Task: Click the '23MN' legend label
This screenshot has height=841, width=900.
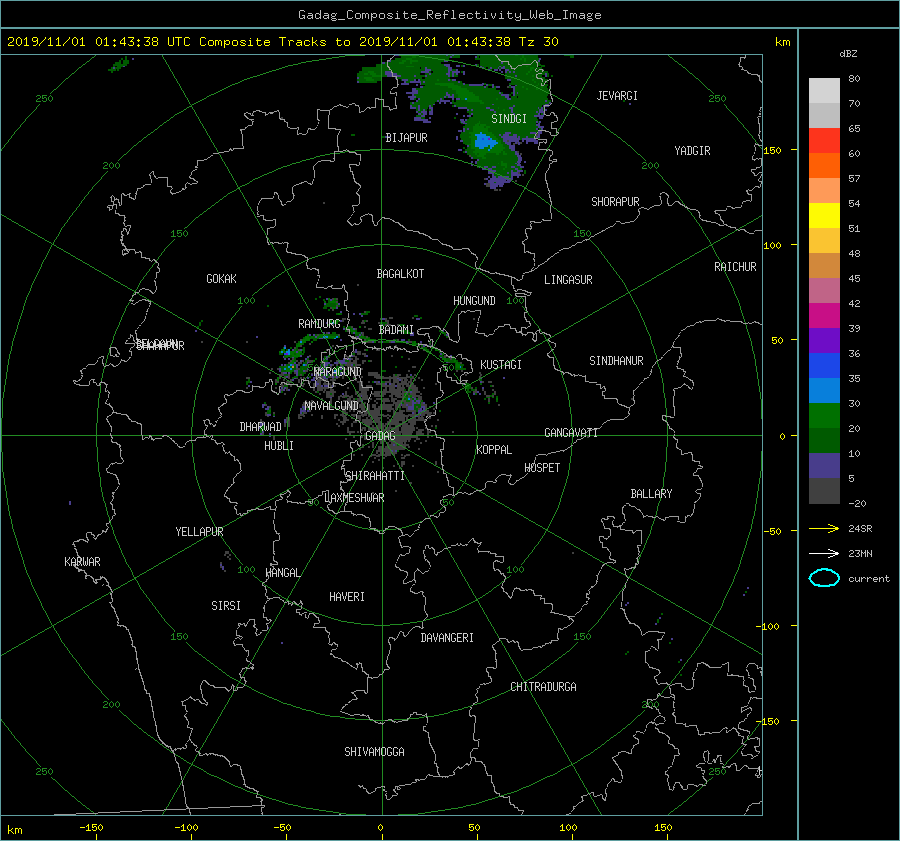Action: pos(860,553)
